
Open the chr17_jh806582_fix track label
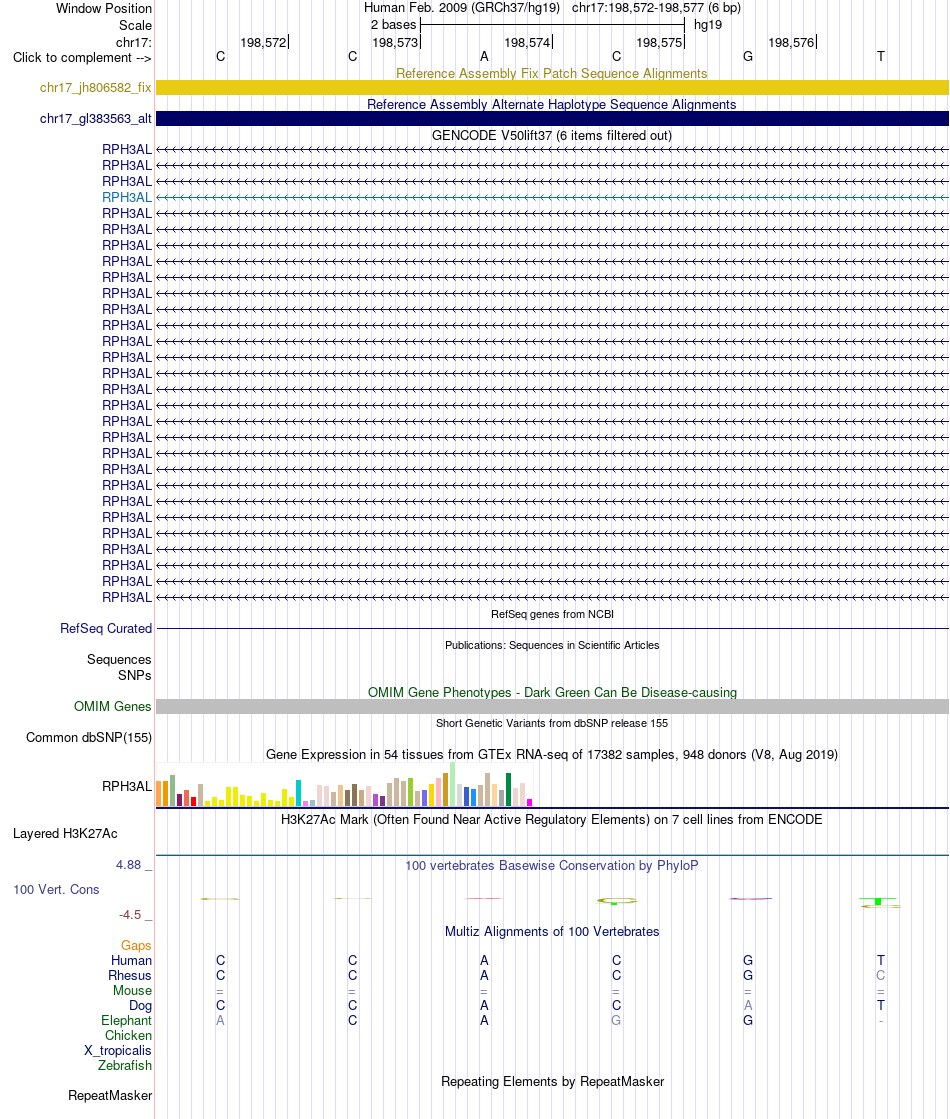click(96, 87)
